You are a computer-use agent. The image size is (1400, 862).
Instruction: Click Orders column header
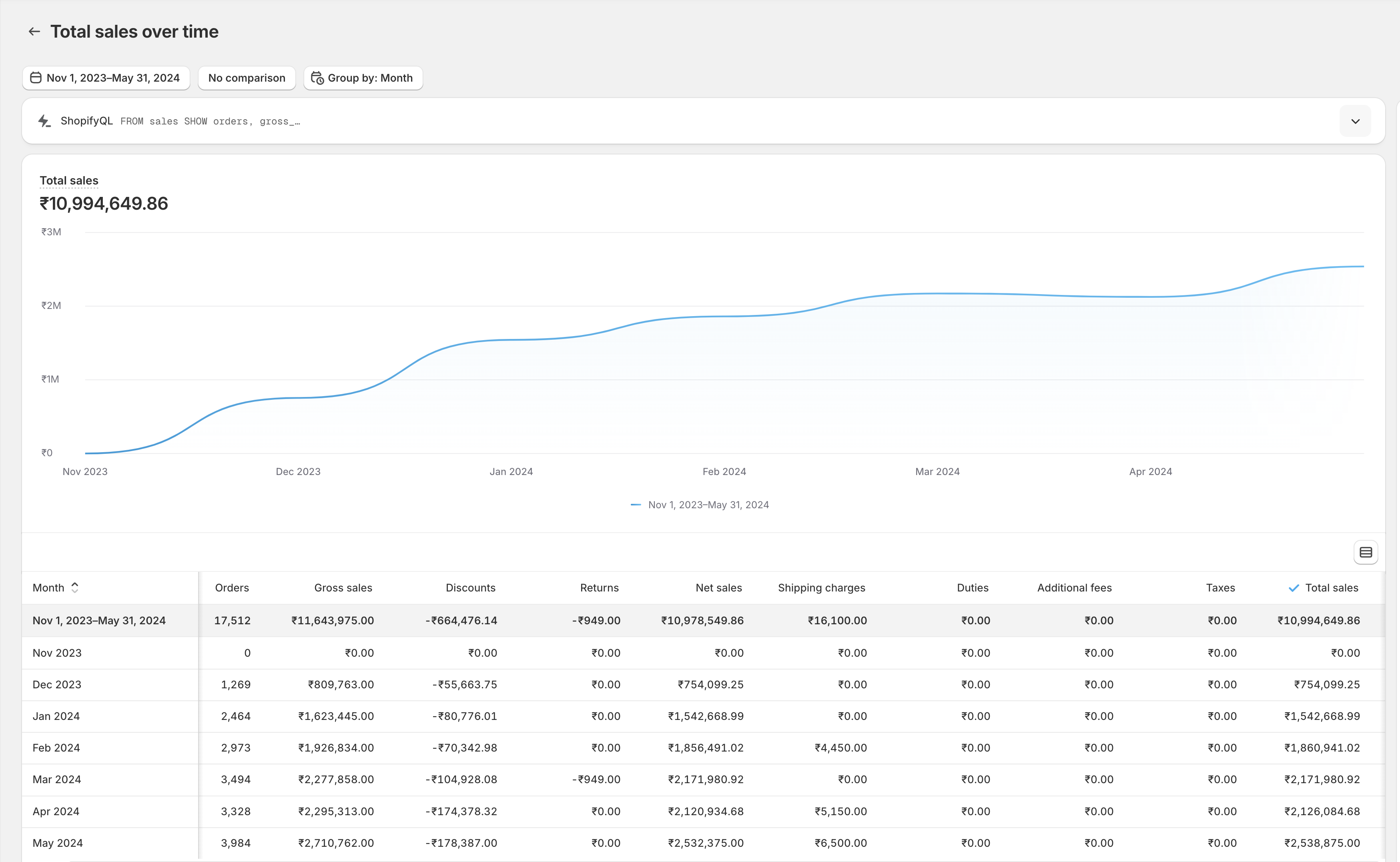point(231,587)
